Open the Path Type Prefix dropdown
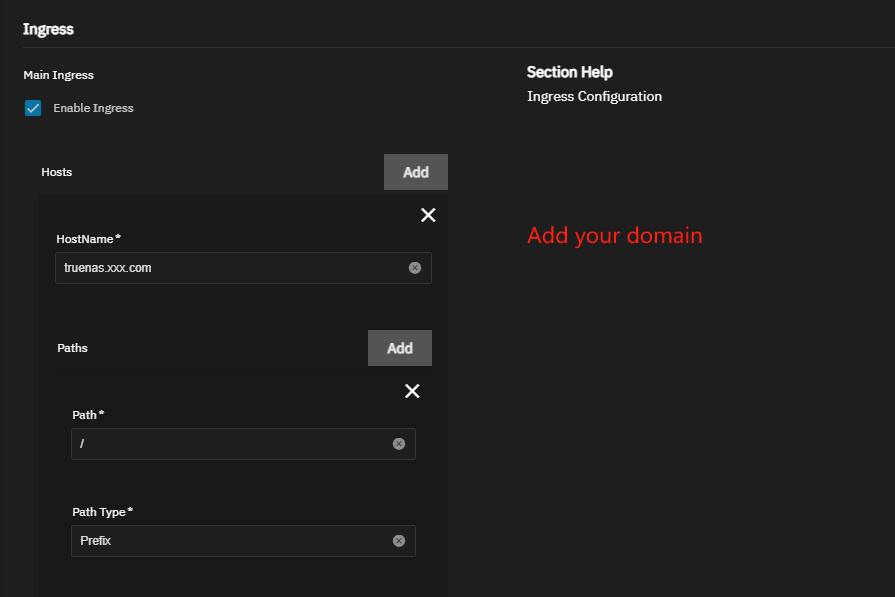This screenshot has width=895, height=597. [x=230, y=541]
